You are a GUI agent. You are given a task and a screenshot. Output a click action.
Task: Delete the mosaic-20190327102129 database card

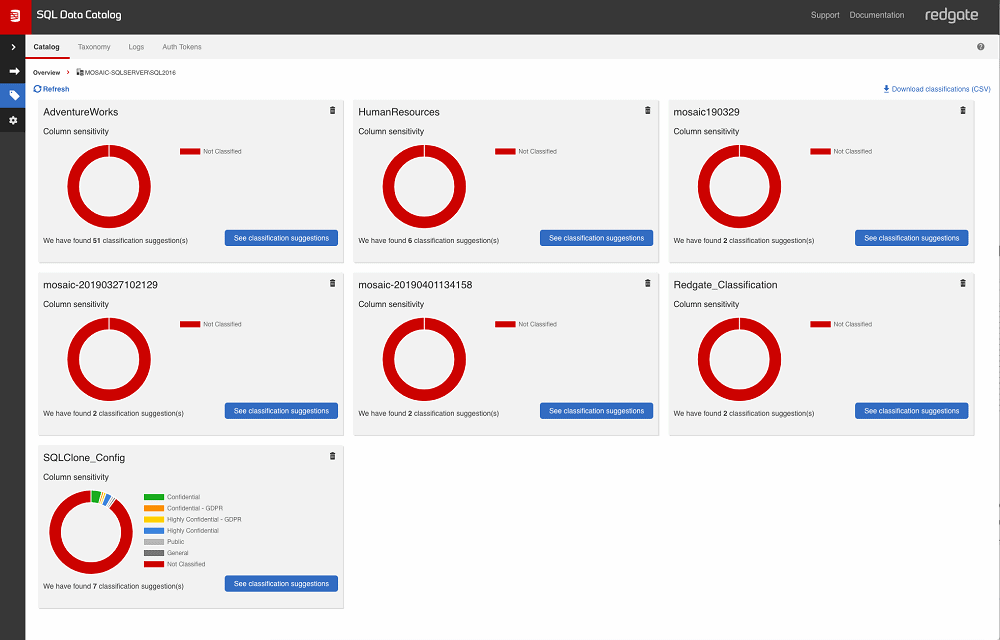pyautogui.click(x=332, y=283)
